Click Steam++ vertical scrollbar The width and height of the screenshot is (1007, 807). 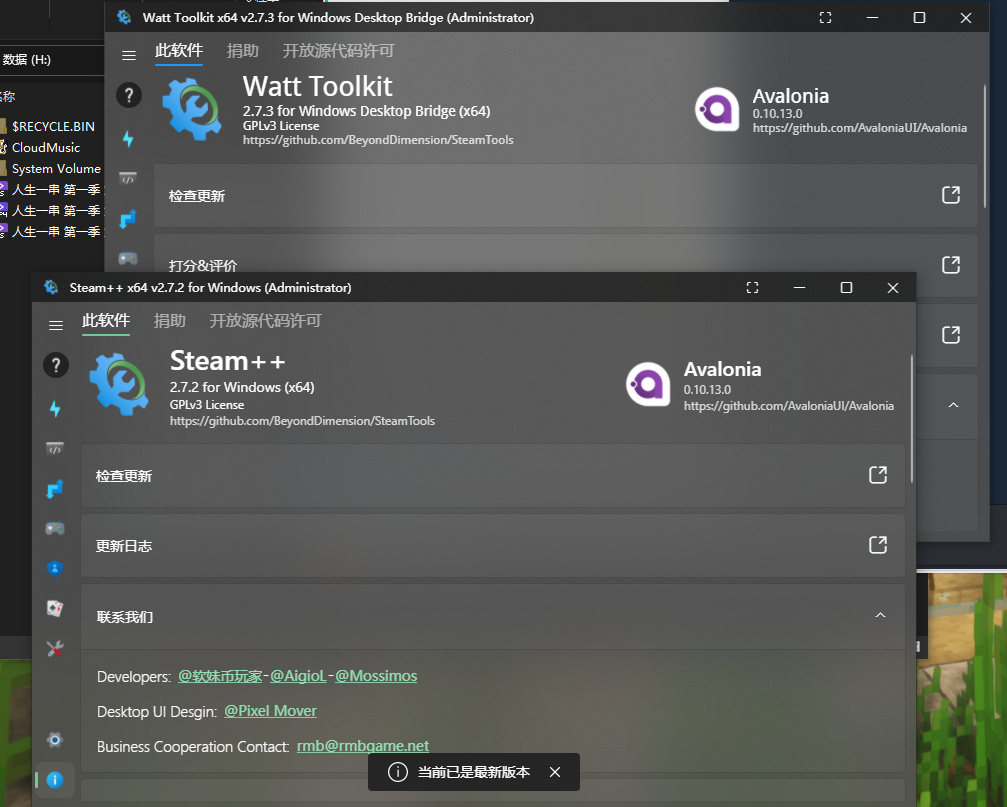[x=911, y=417]
